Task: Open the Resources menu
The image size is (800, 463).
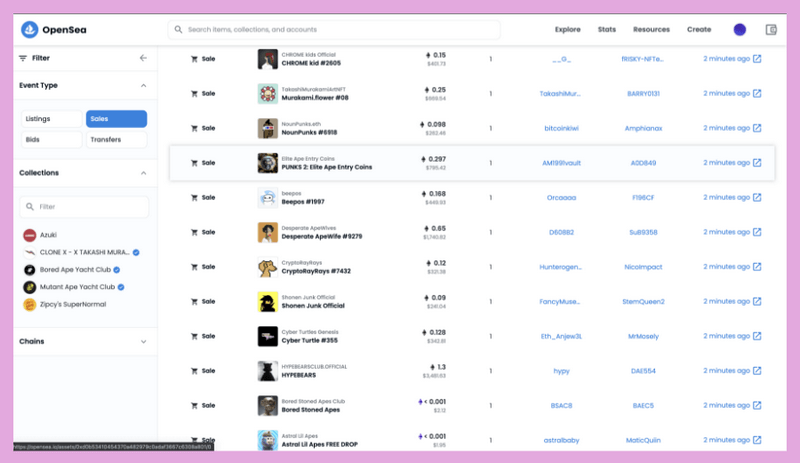Action: [651, 30]
